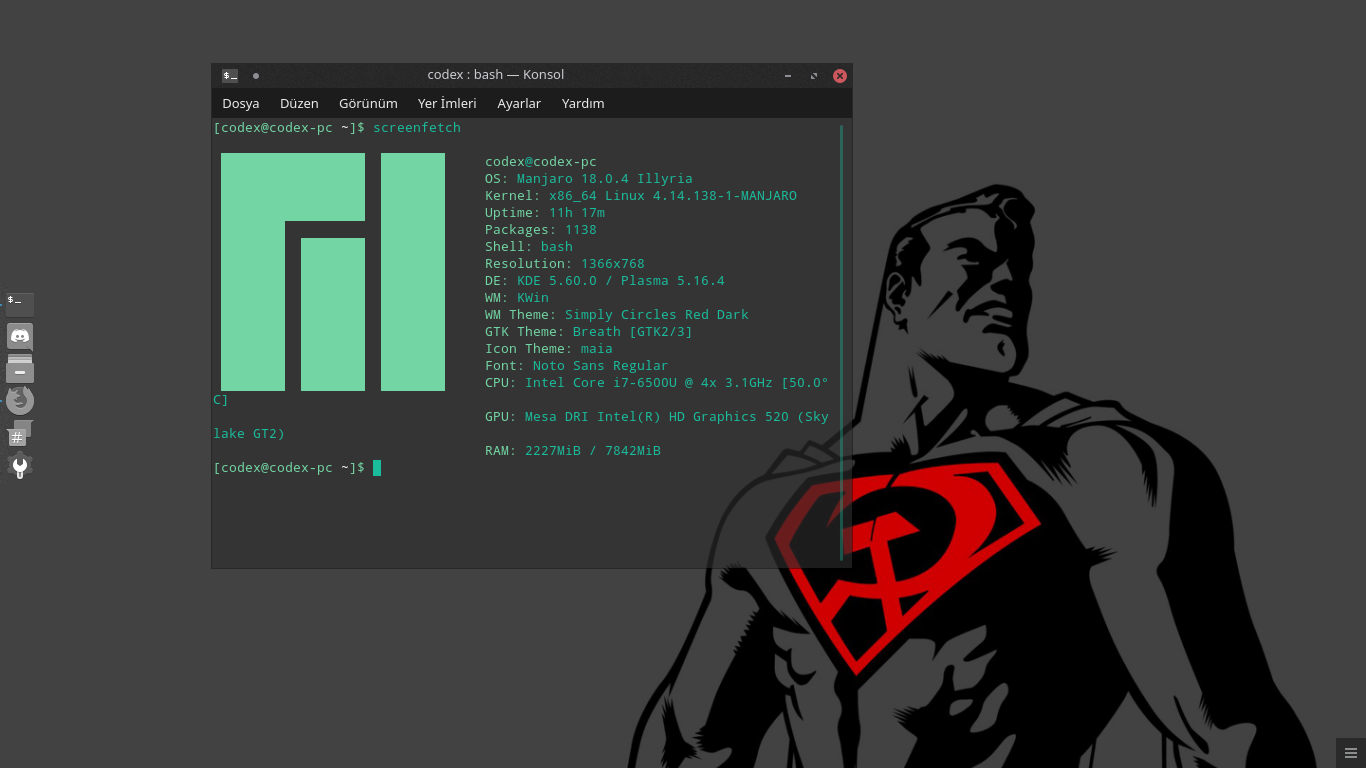1366x768 pixels.
Task: Click the "codex@codex-pc" header line in output
Action: (x=541, y=162)
